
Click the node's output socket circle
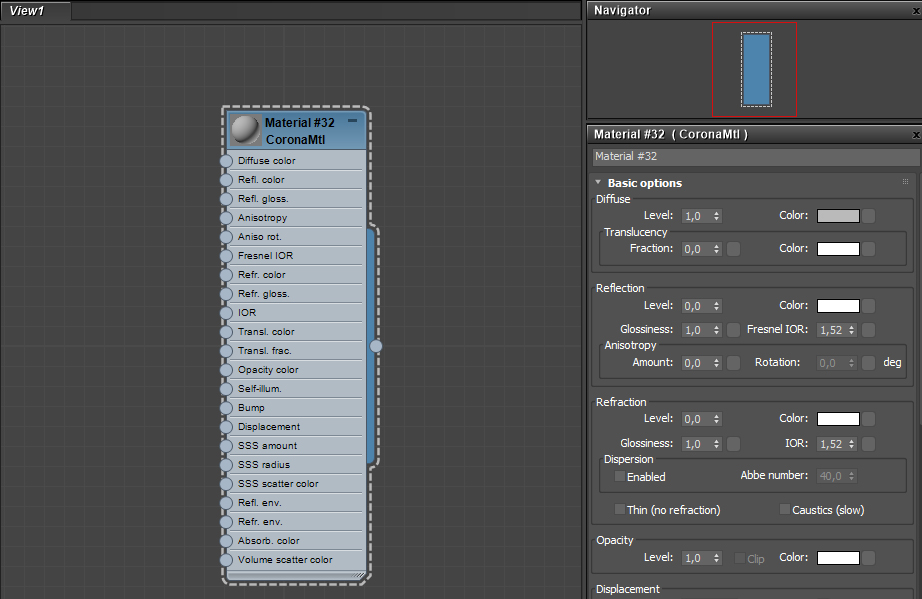[376, 346]
